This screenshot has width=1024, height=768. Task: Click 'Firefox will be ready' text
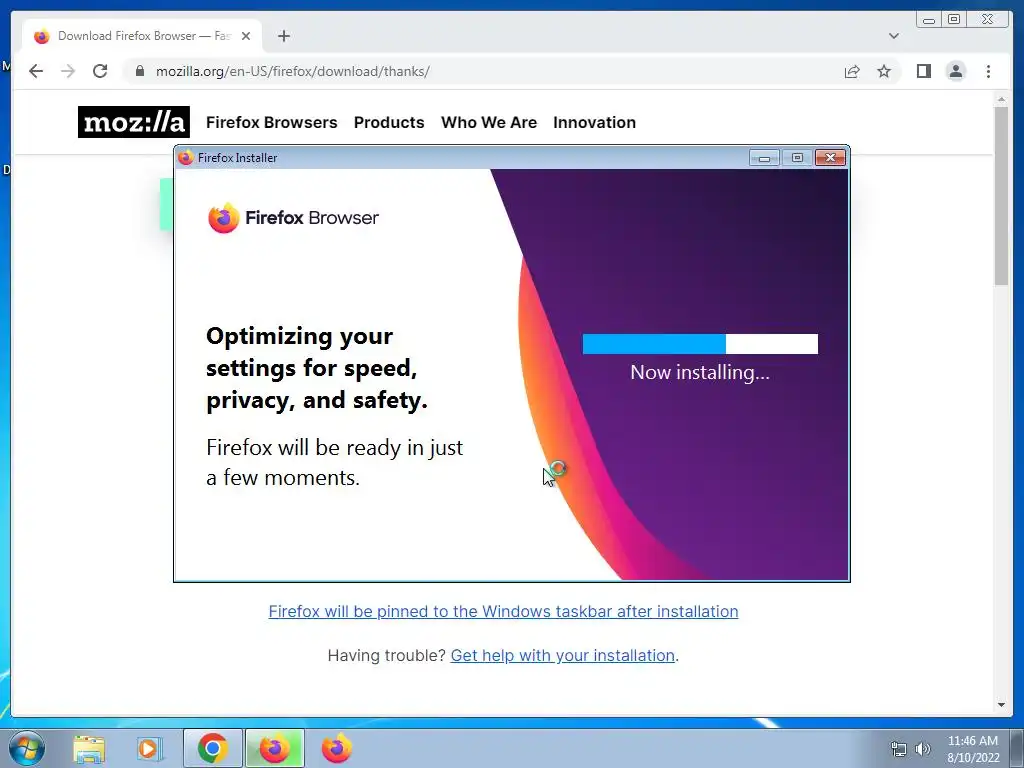334,462
